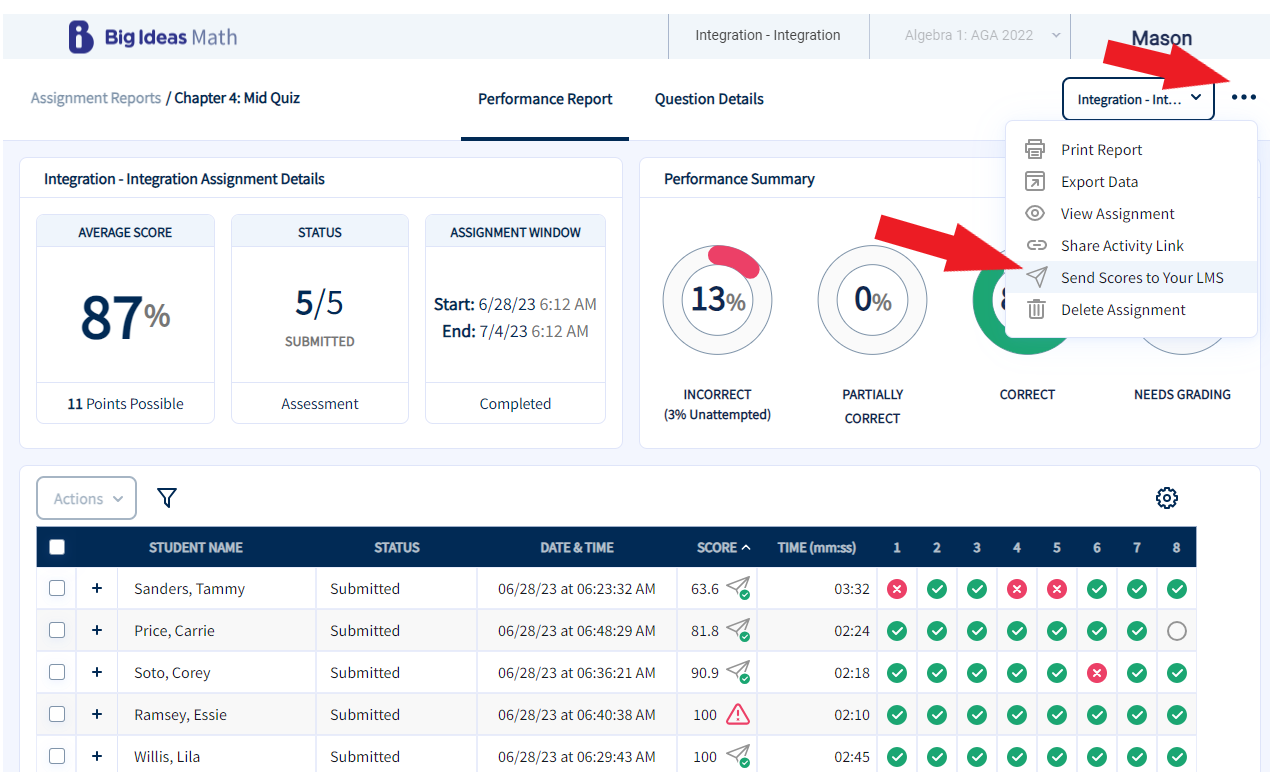Expand row details for Price, Carrie
This screenshot has height=772, width=1270.
pyautogui.click(x=97, y=630)
